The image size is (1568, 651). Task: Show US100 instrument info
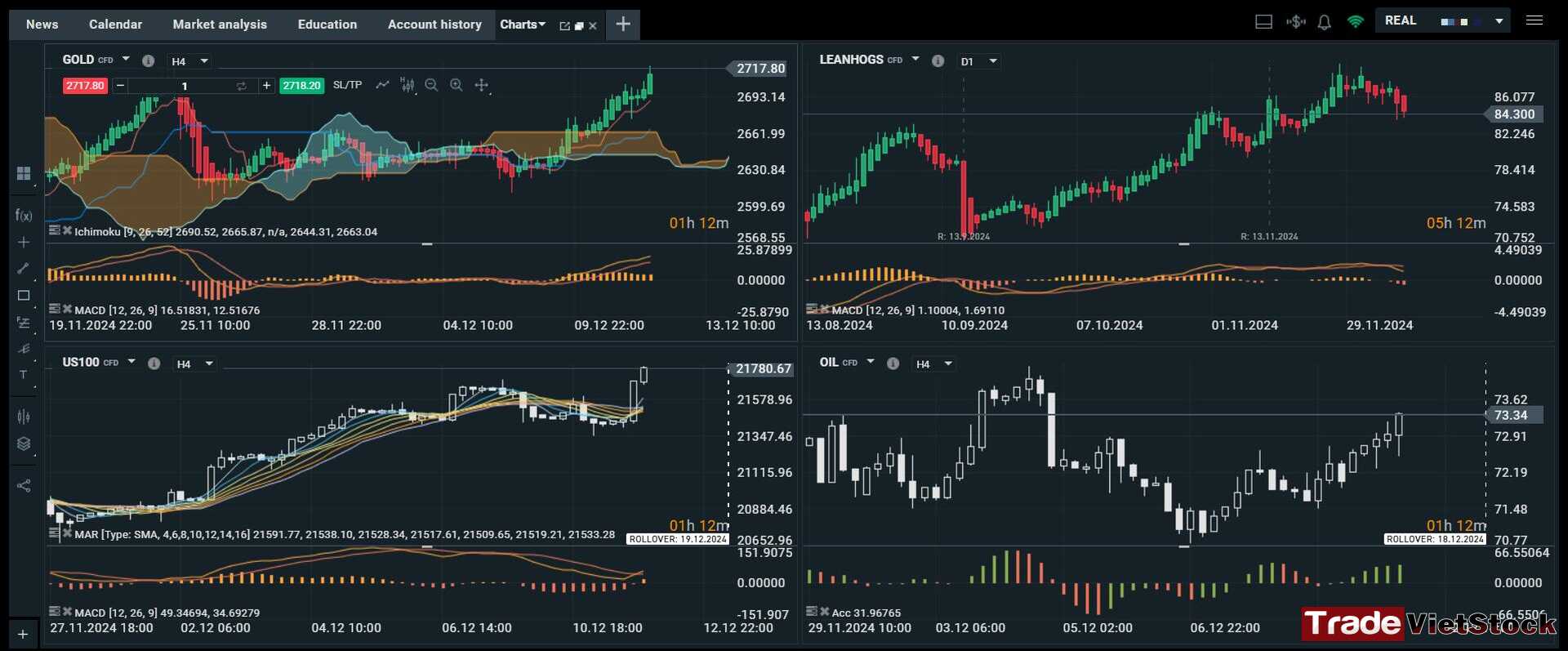pos(154,363)
